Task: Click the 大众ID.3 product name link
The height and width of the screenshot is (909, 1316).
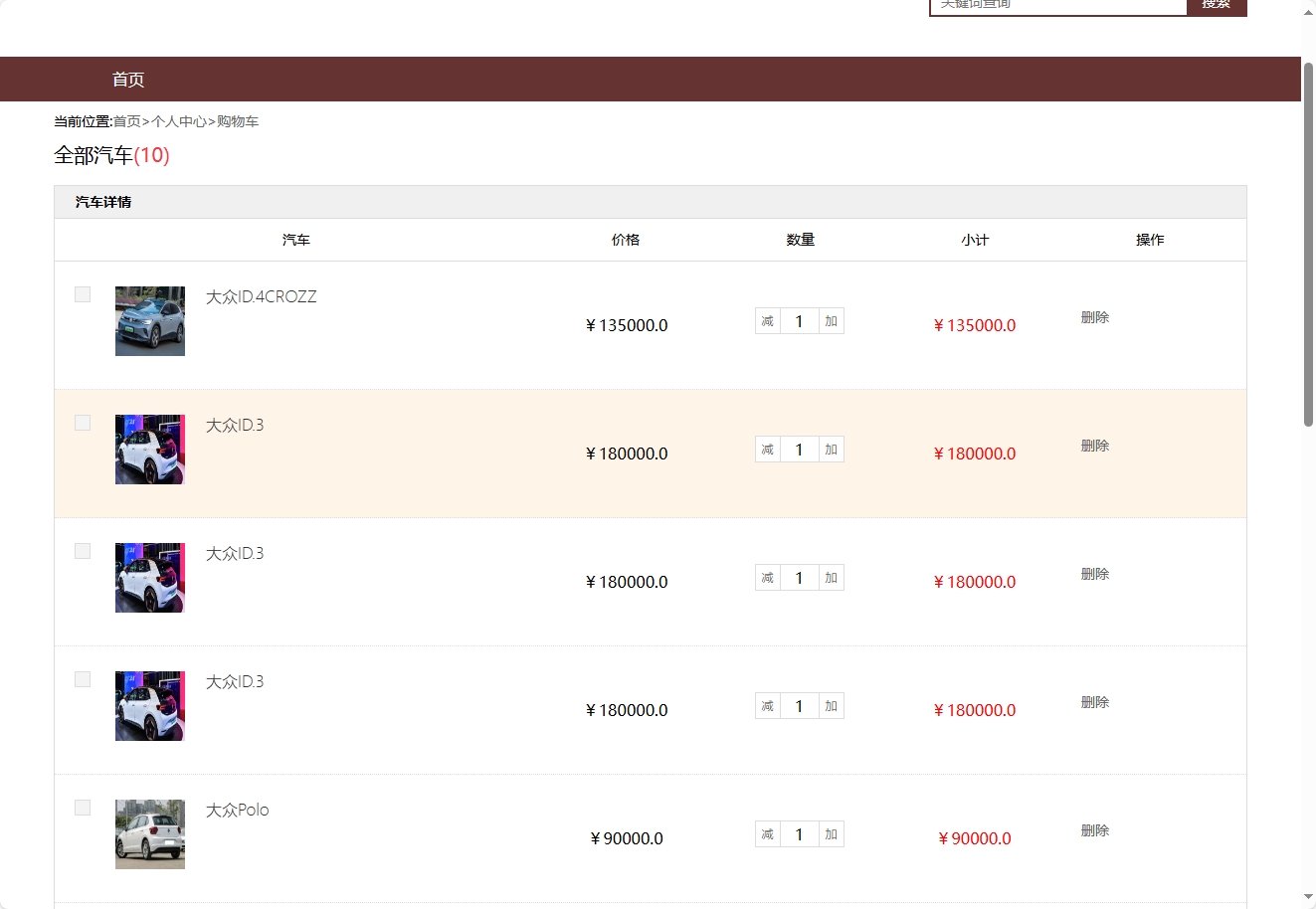Action: click(235, 424)
